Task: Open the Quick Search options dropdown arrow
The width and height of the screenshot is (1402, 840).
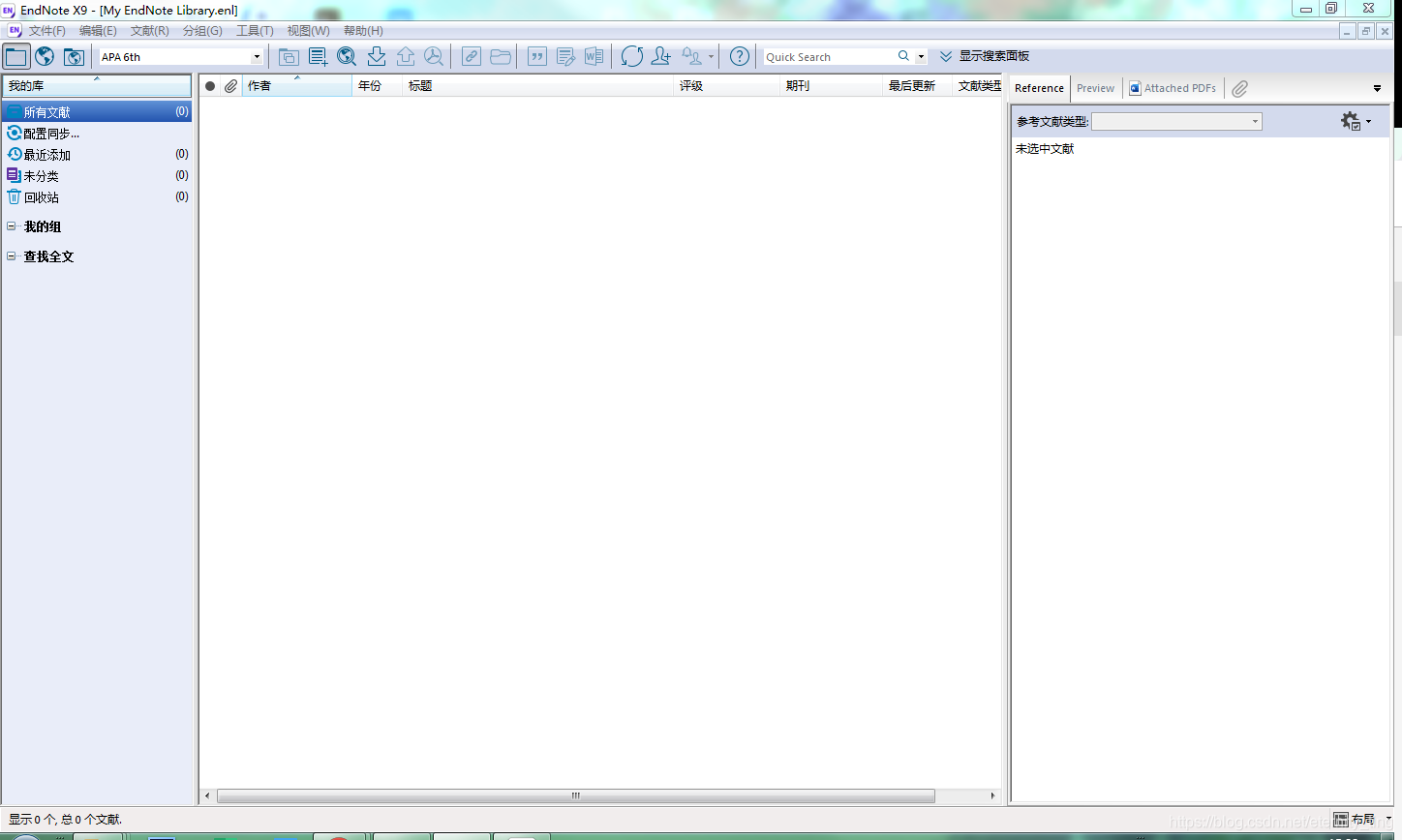Action: [x=921, y=56]
